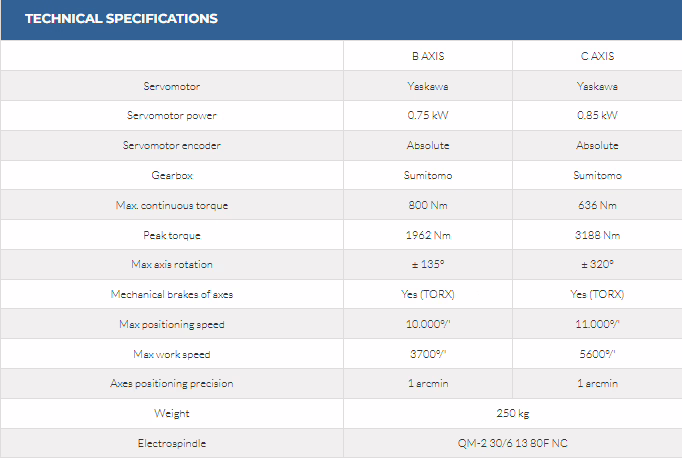Select the QM-2 30/6 13 80F NC electrospindle
Viewport: 682px width, 460px height.
512,443
